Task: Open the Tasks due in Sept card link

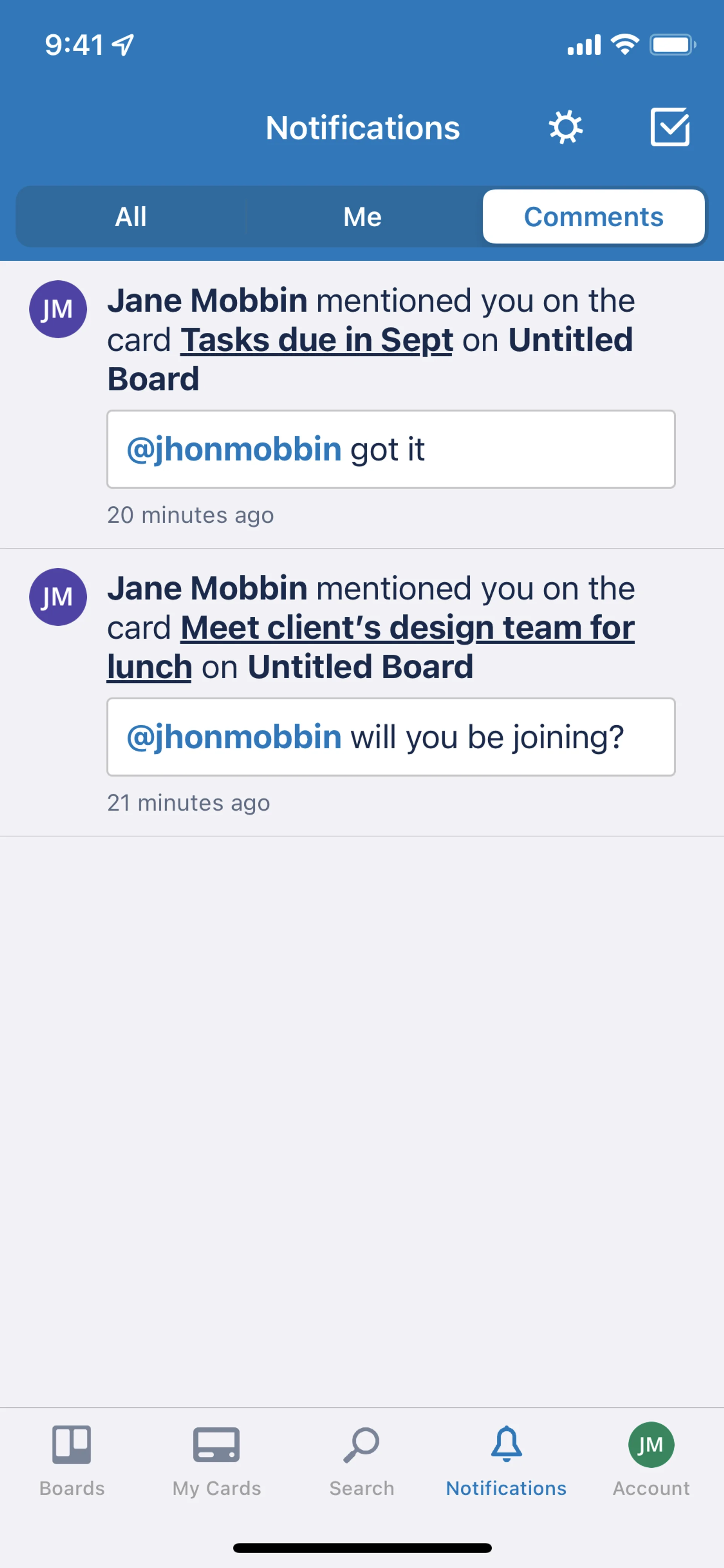Action: (x=316, y=339)
